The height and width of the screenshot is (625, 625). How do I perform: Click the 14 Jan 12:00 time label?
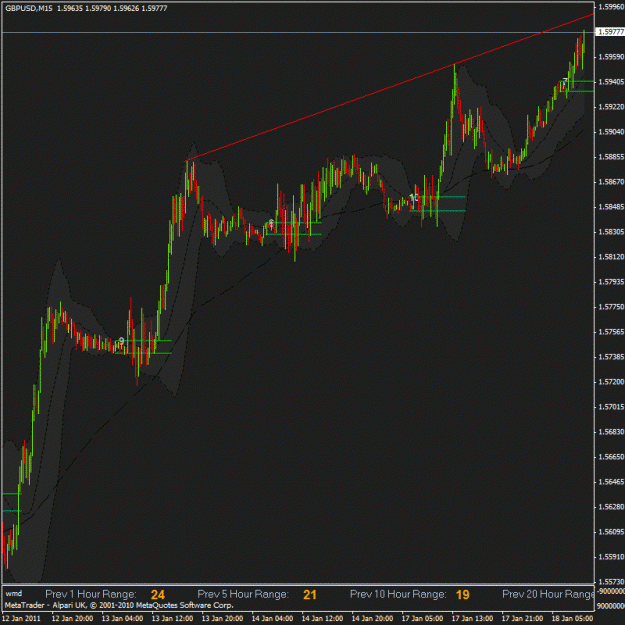pyautogui.click(x=322, y=619)
